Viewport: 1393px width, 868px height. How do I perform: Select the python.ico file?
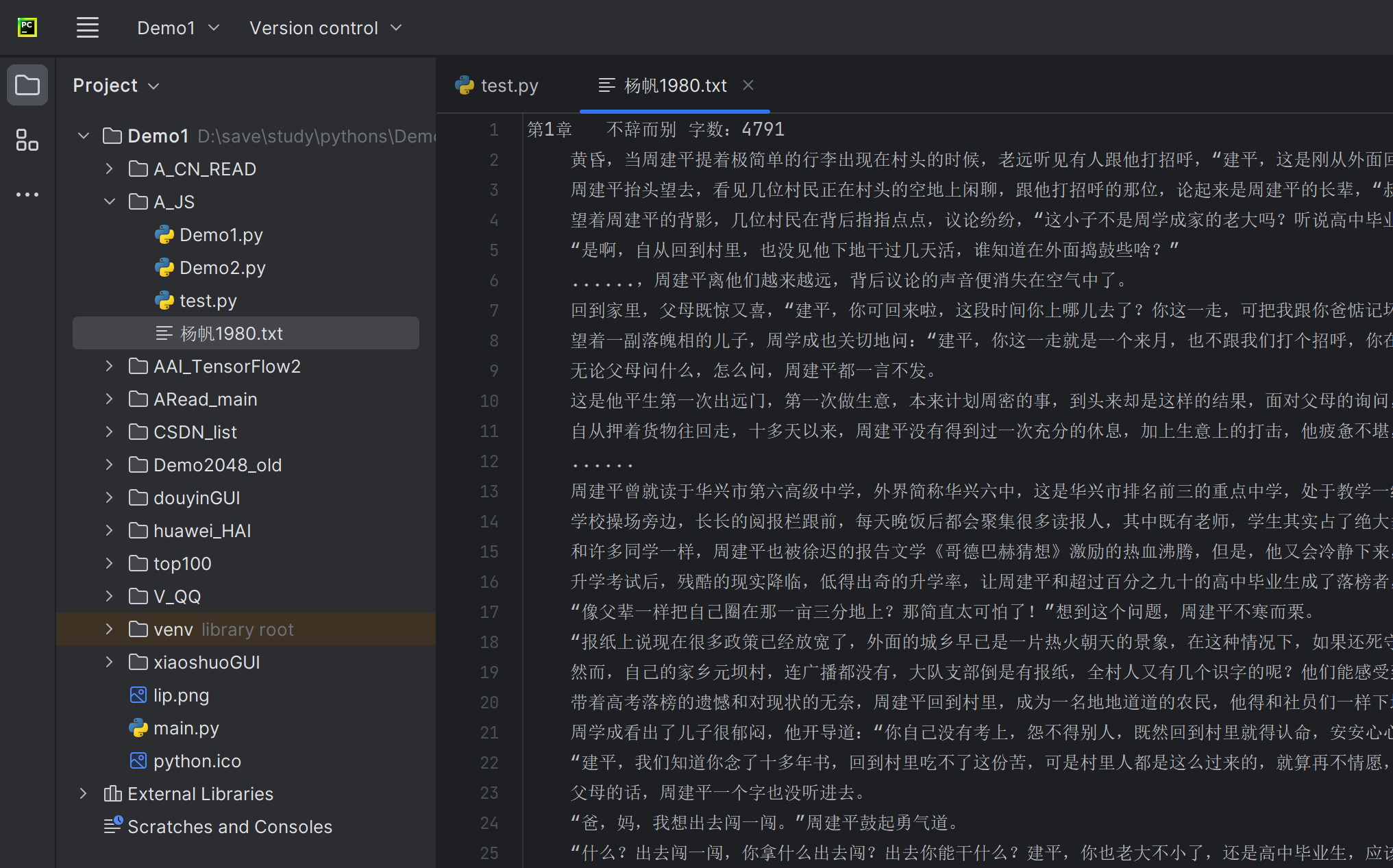[x=197, y=761]
